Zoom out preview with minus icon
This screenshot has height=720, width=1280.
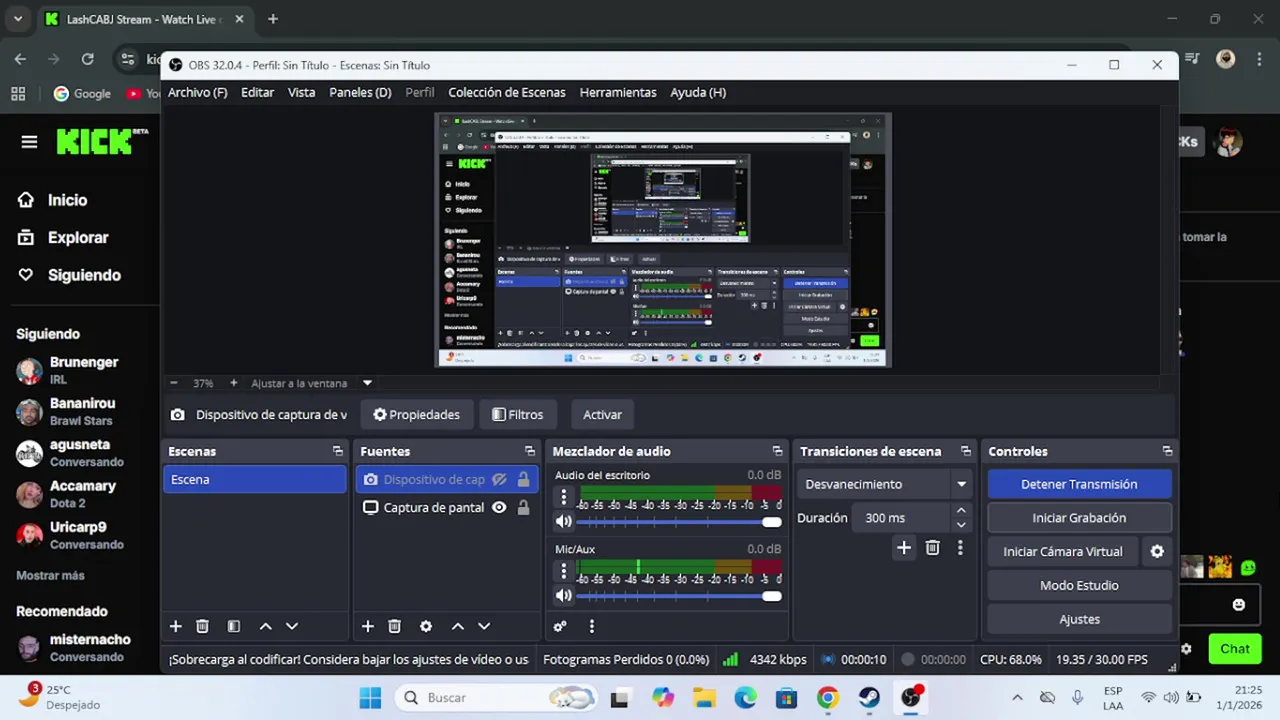pyautogui.click(x=173, y=383)
